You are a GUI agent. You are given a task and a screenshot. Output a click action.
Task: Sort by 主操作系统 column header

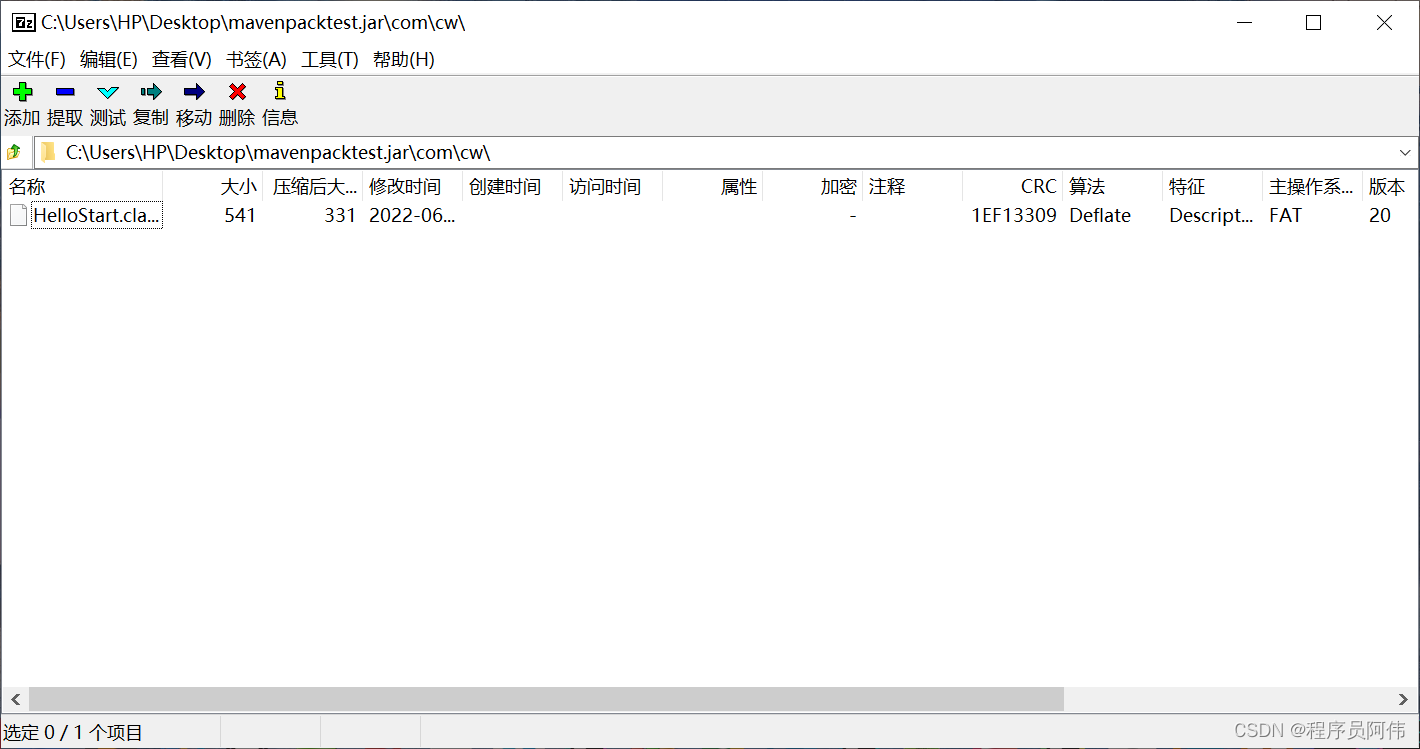[x=1313, y=187]
